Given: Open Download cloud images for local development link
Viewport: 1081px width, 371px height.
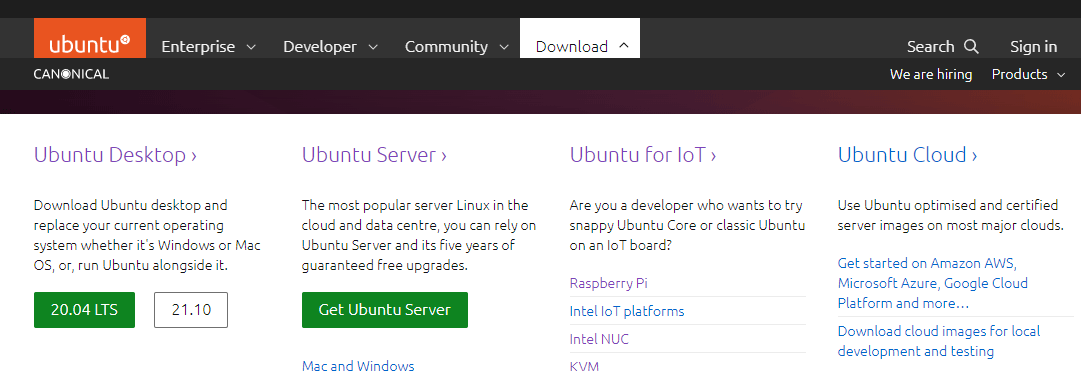Looking at the screenshot, I should (939, 341).
